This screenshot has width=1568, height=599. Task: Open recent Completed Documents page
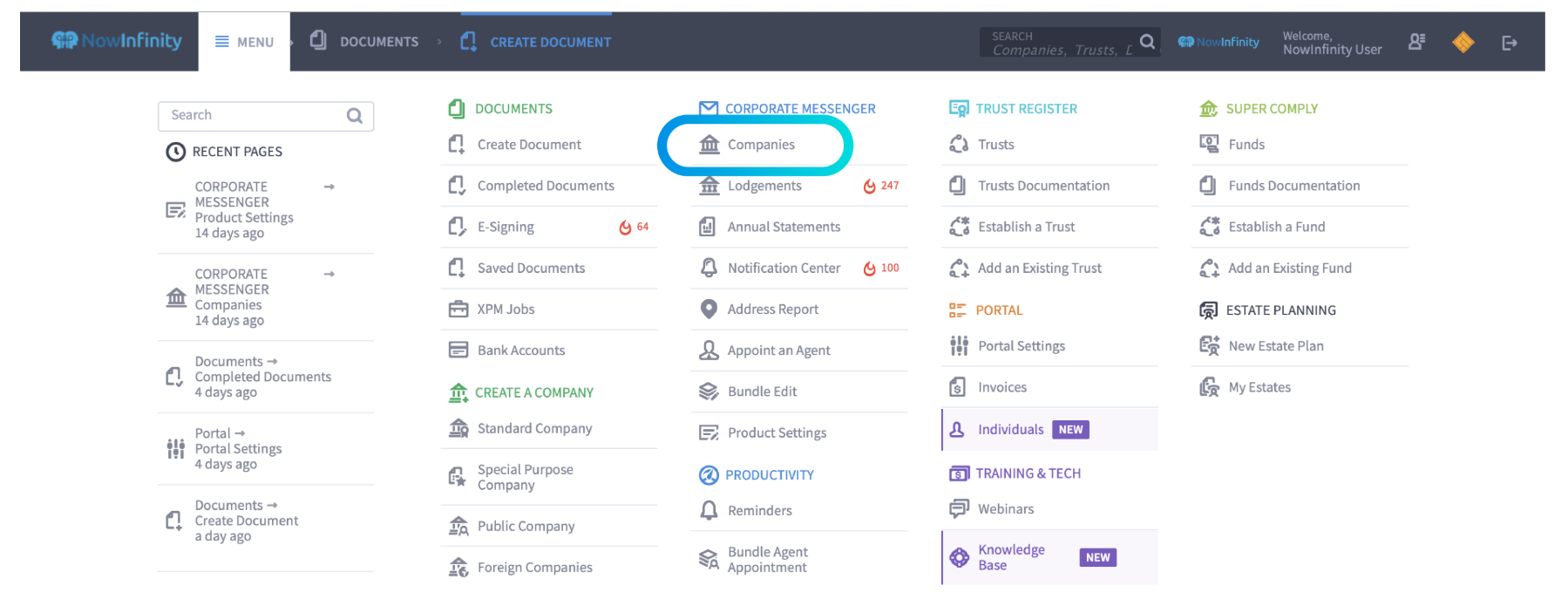pos(266,377)
